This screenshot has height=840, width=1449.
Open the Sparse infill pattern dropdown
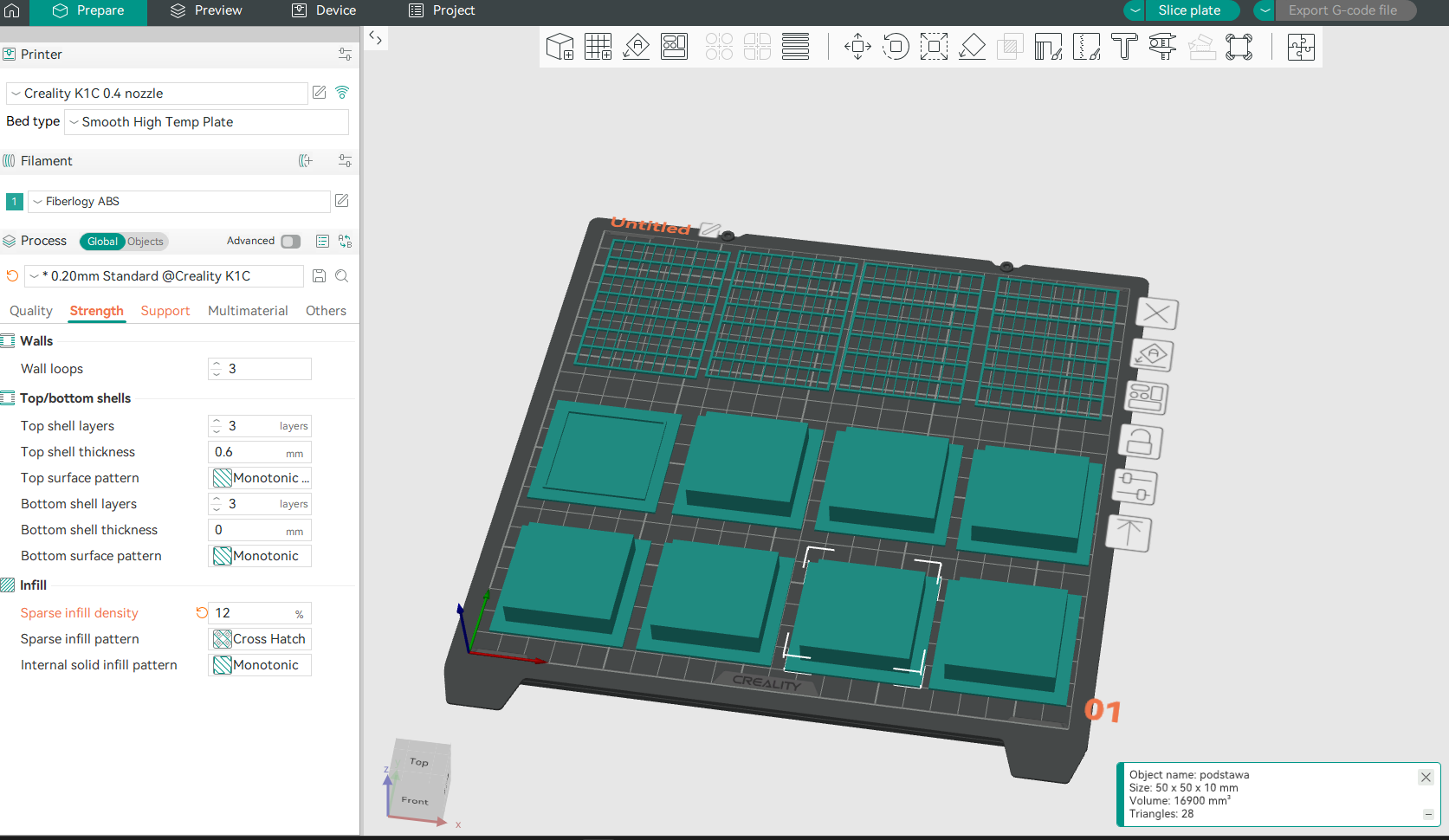[x=260, y=639]
